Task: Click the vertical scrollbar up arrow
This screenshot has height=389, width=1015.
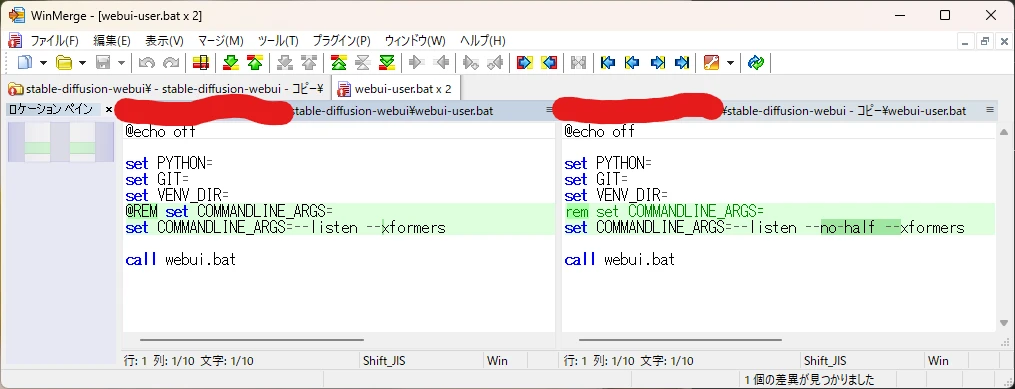Action: pos(1005,131)
